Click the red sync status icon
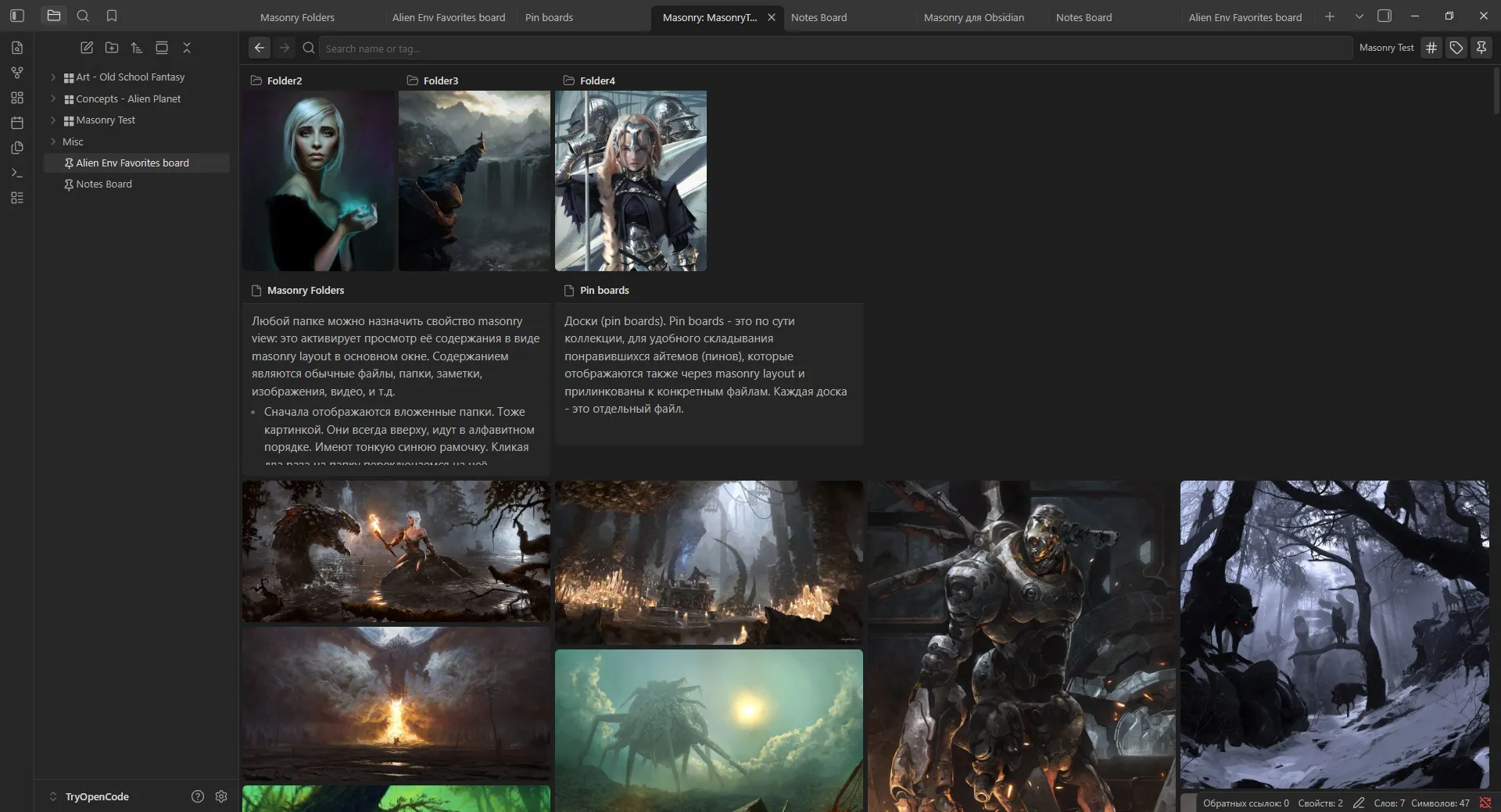The height and width of the screenshot is (812, 1501). (x=1485, y=803)
